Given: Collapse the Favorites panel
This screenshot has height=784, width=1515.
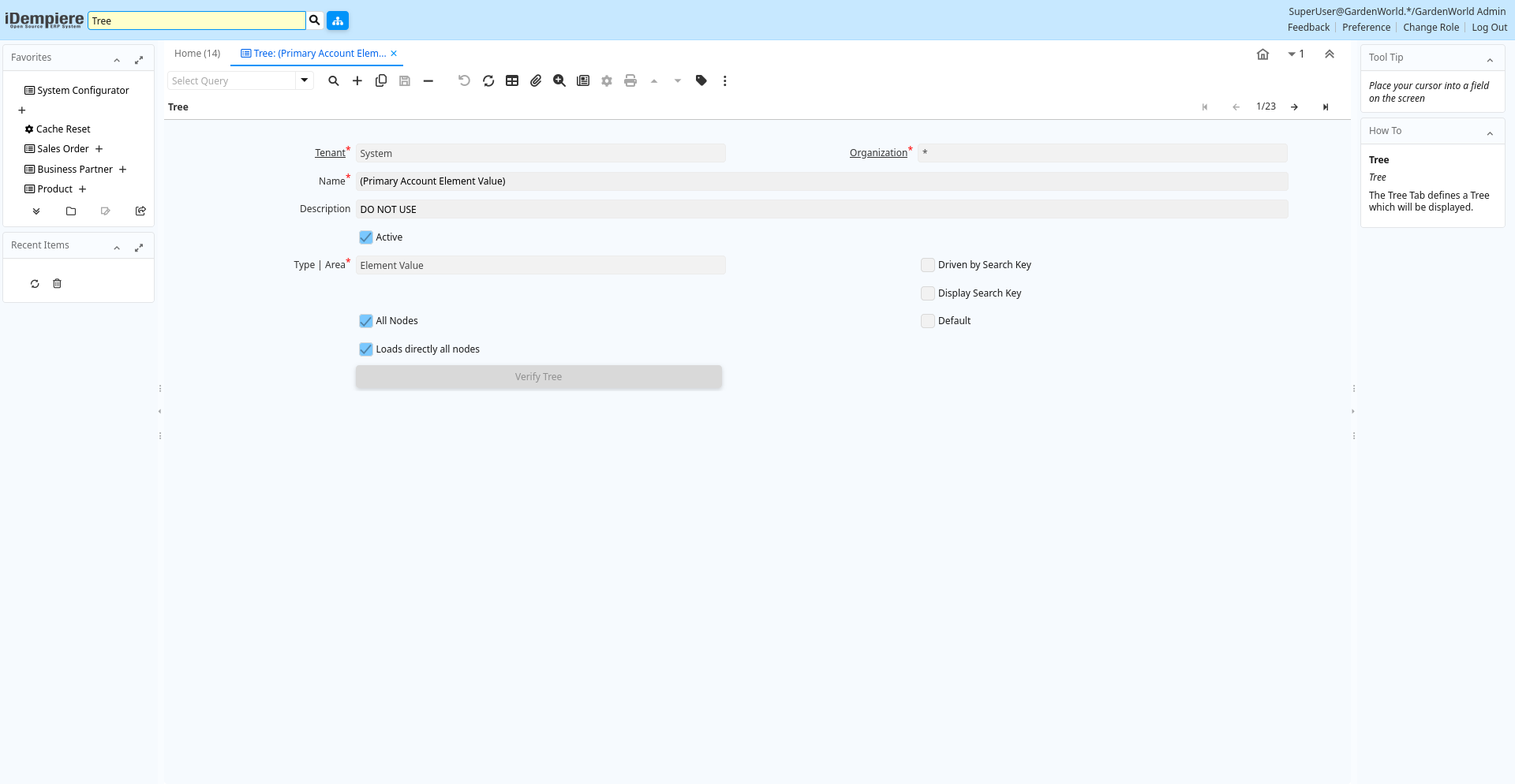Looking at the screenshot, I should (x=117, y=59).
